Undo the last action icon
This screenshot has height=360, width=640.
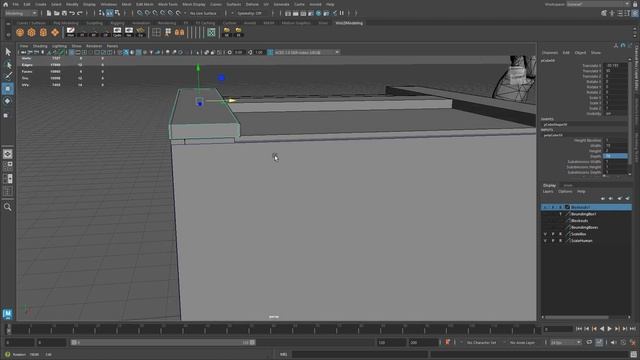[x=72, y=13]
